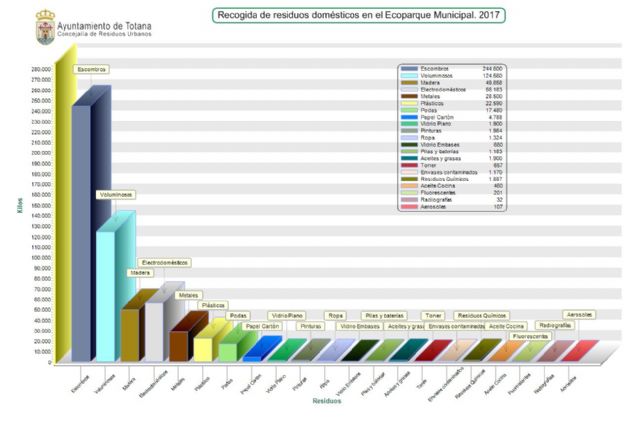The image size is (640, 421).
Task: Click the brown Madera bar
Action: (x=132, y=332)
